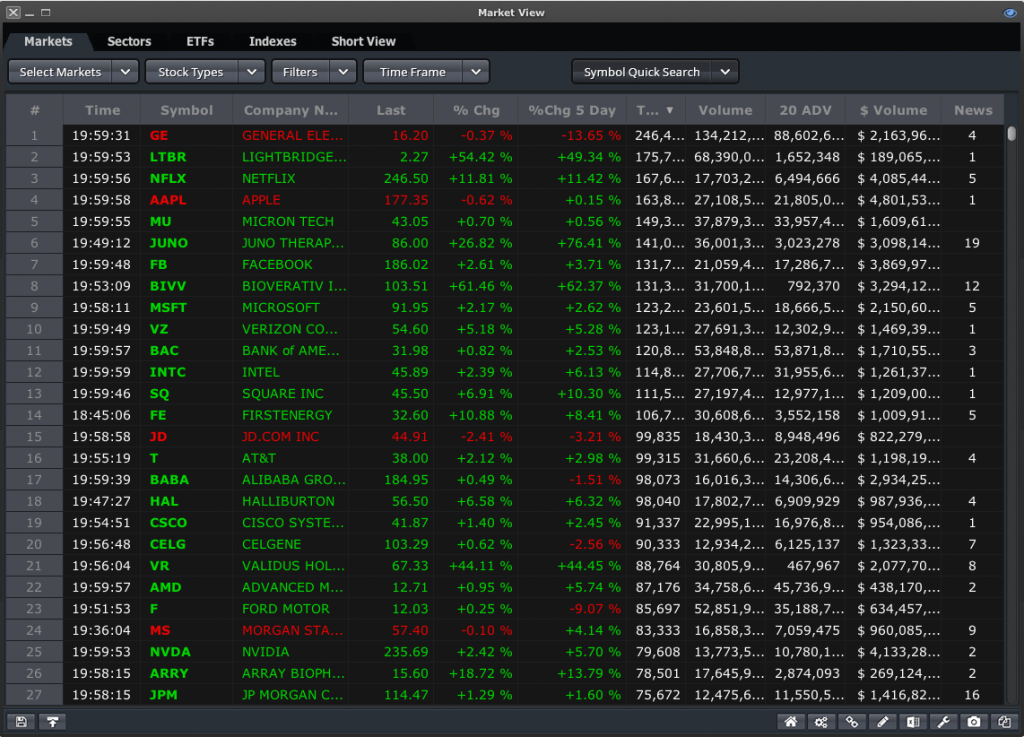
Task: Click the chain link icon
Action: (851, 721)
